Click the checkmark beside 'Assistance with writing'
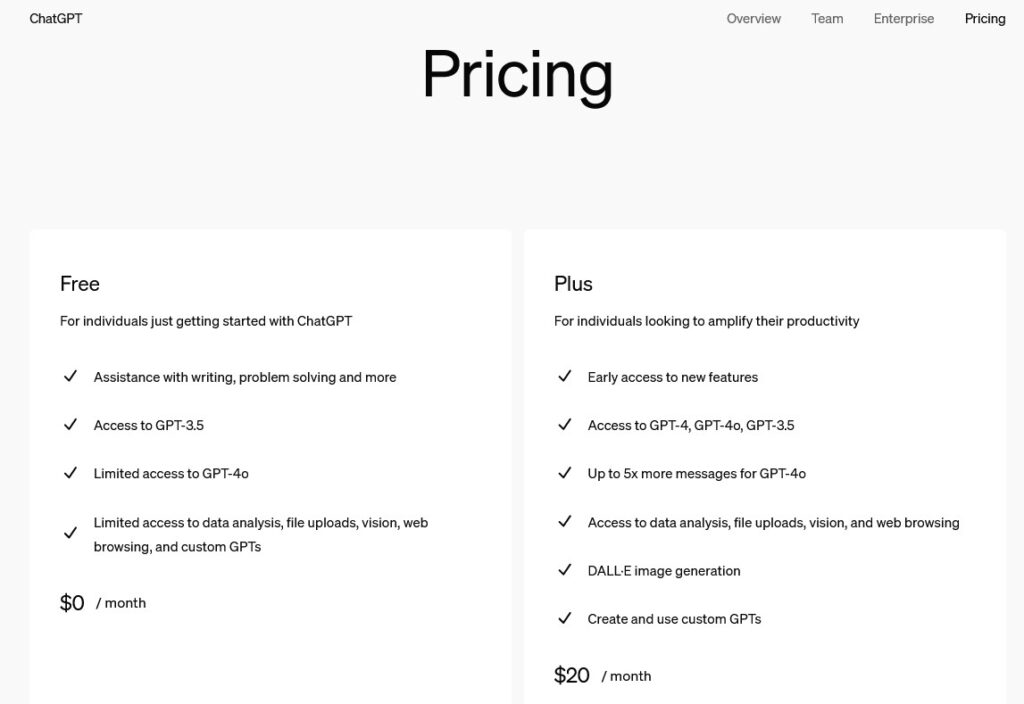This screenshot has width=1024, height=704. pos(70,377)
